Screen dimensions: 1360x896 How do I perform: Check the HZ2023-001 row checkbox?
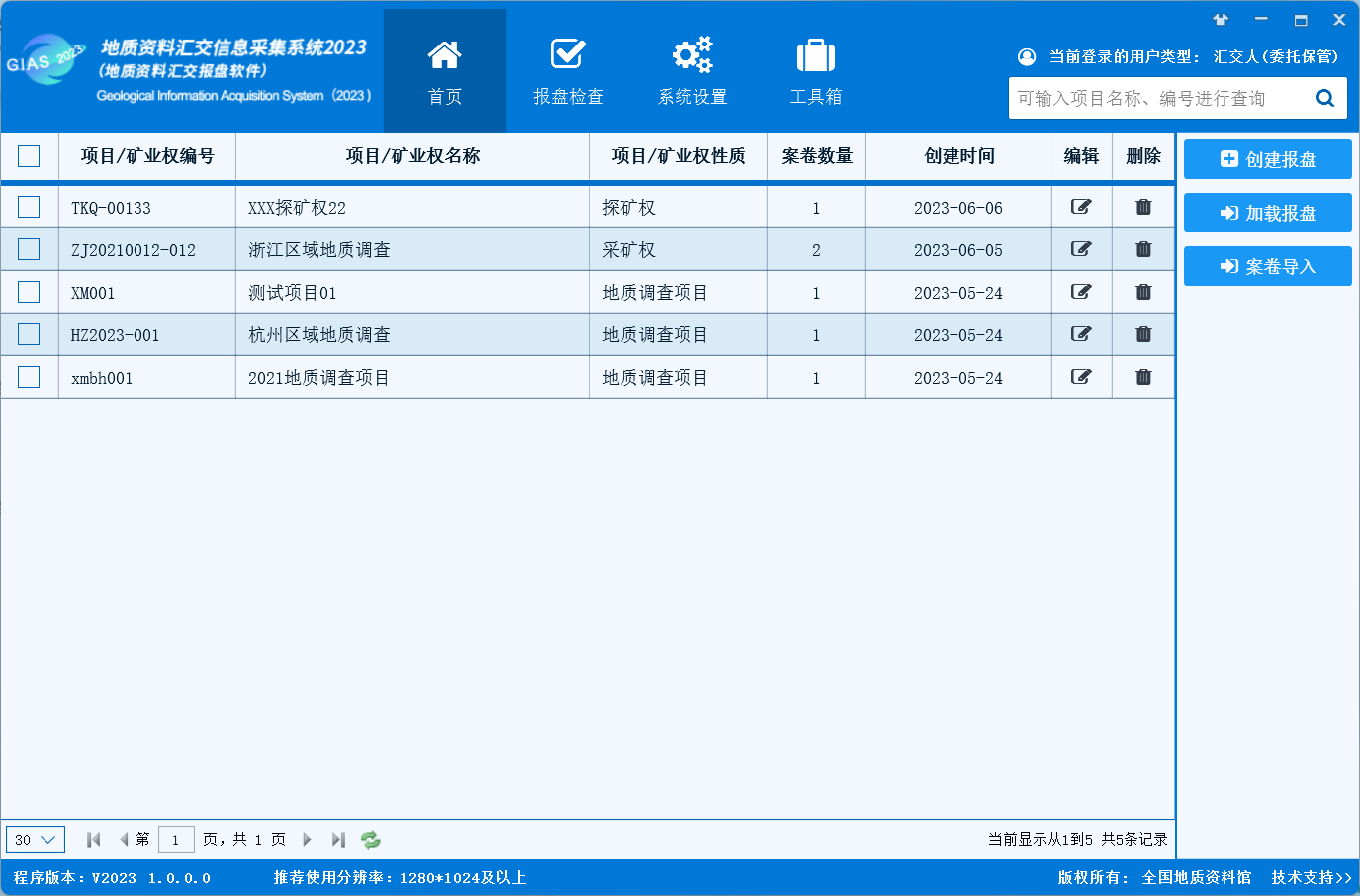click(29, 334)
